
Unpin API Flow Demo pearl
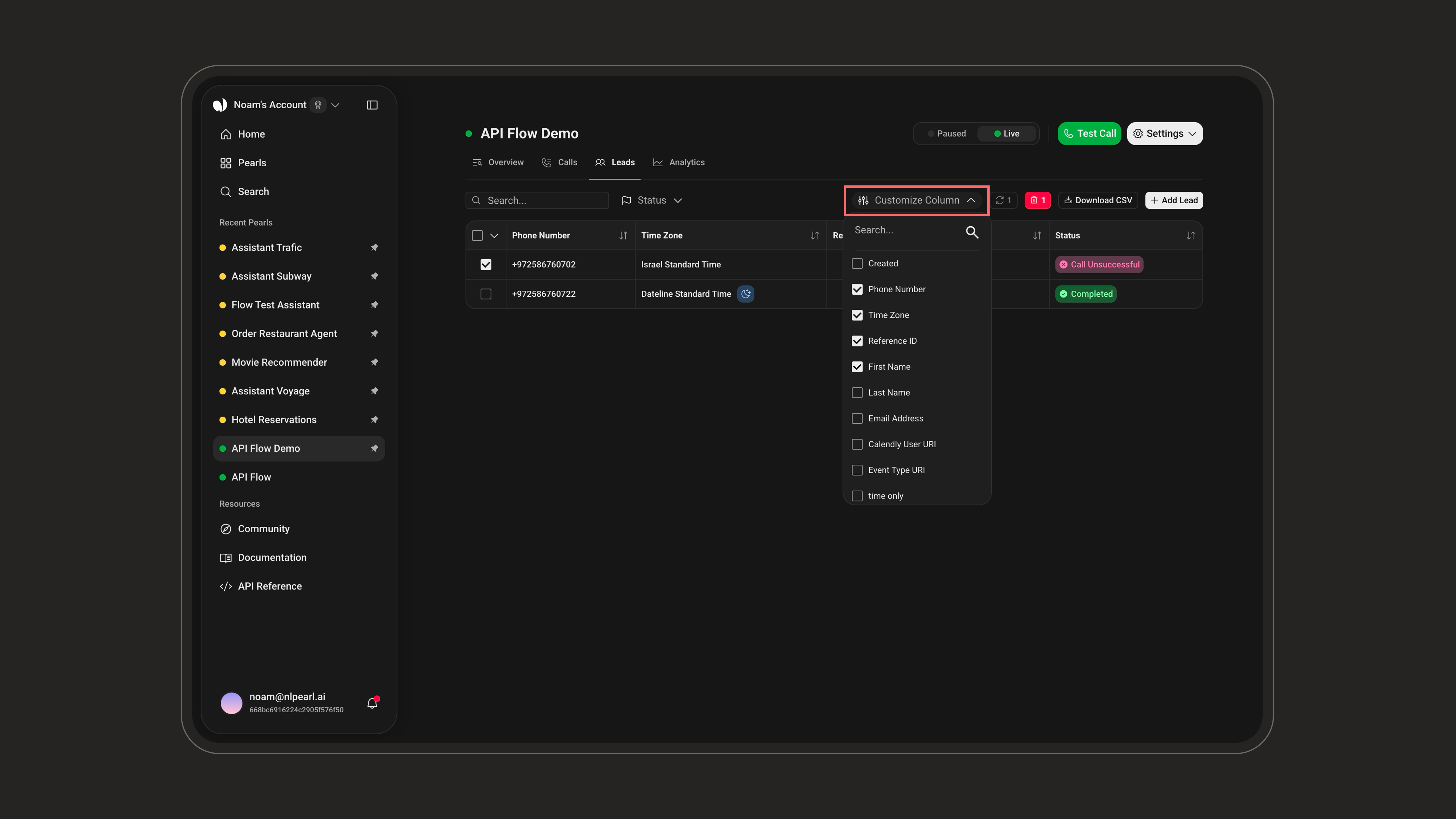pyautogui.click(x=374, y=448)
